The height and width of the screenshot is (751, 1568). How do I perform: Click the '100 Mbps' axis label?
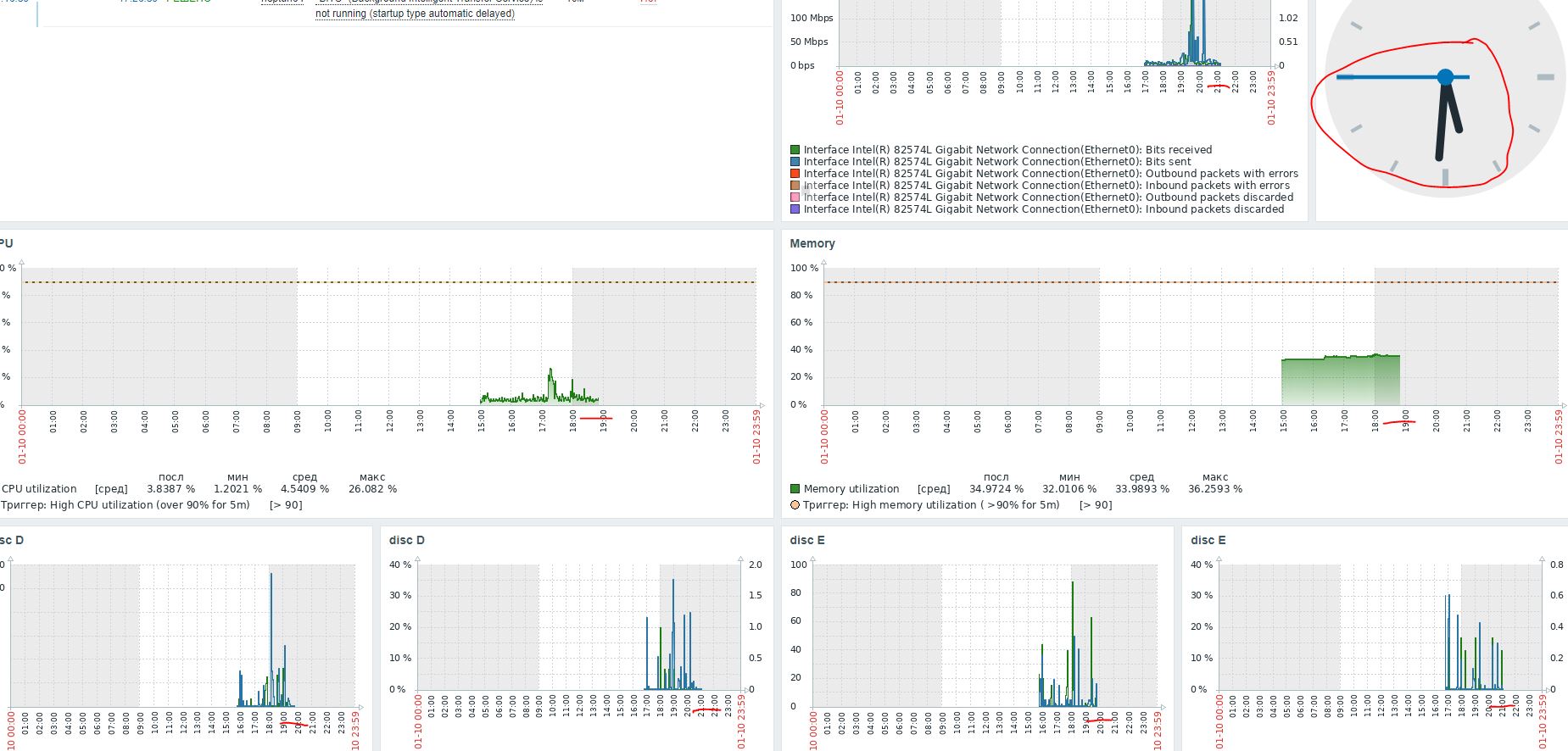point(812,18)
